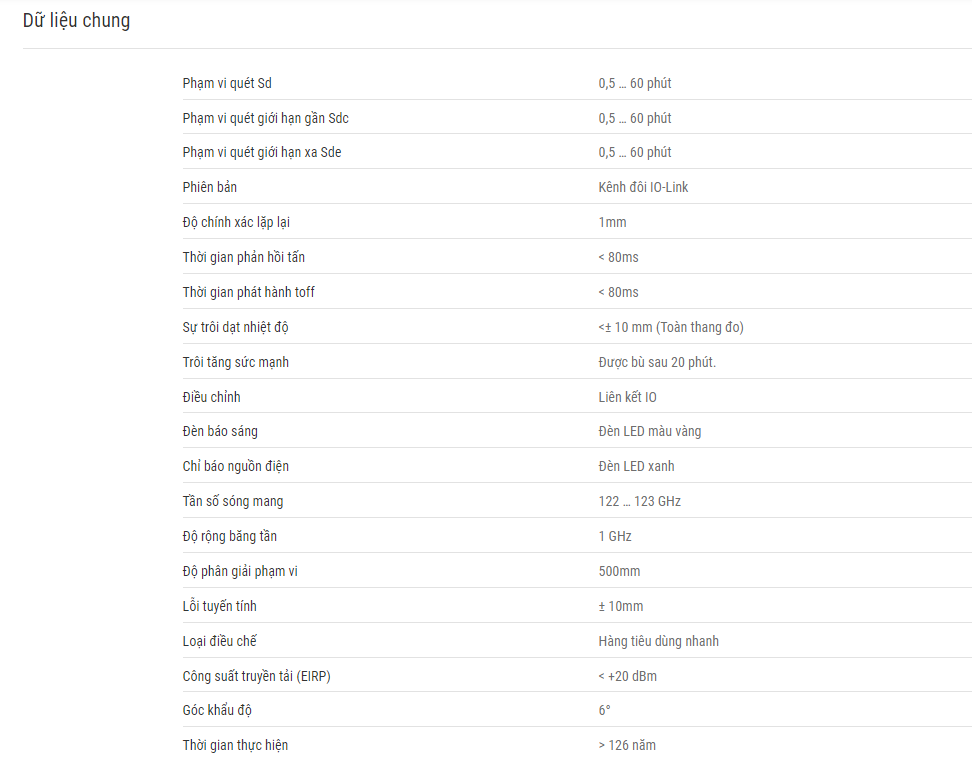Click the 'Dữ liệu chung' section heading

point(76,20)
